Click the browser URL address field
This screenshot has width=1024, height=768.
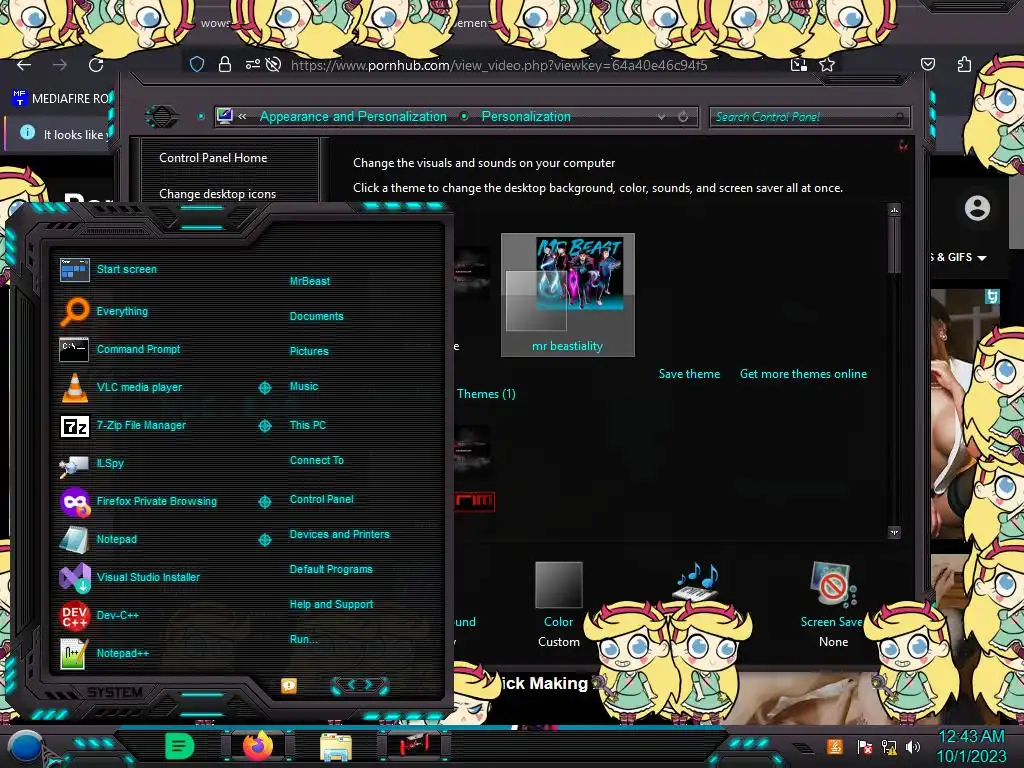pos(499,65)
